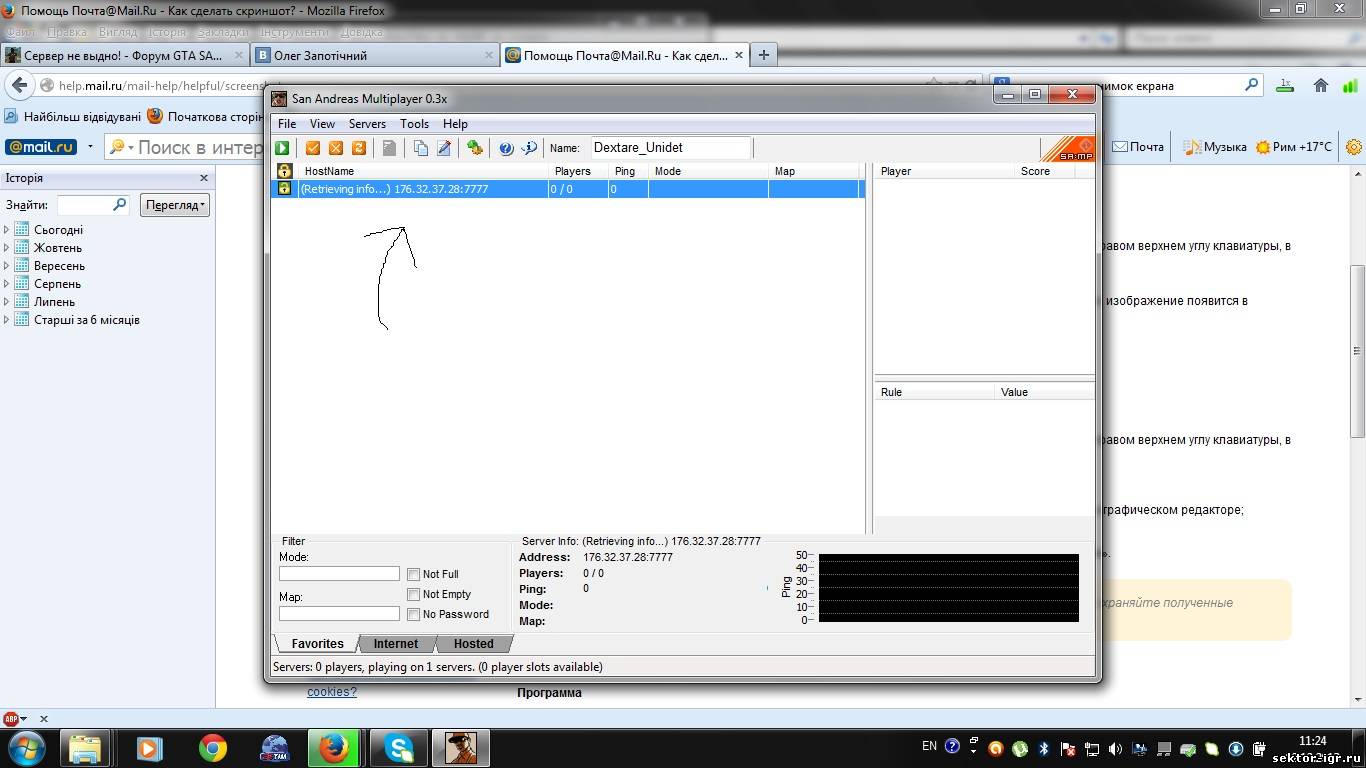The image size is (1366, 768).
Task: Expand Жовтень history folder
Action: (x=7, y=248)
